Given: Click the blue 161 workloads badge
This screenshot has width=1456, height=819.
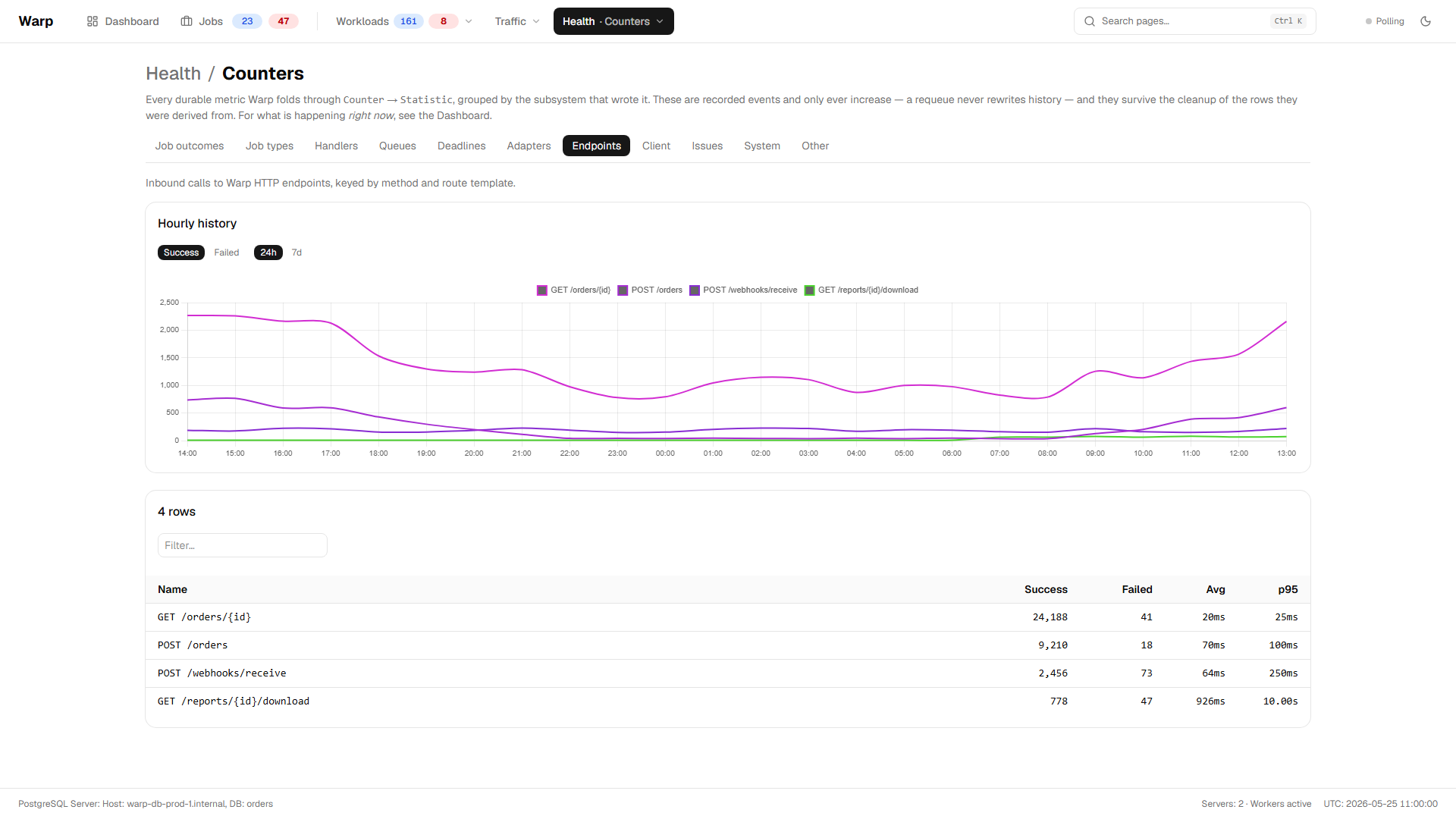Looking at the screenshot, I should tap(409, 21).
